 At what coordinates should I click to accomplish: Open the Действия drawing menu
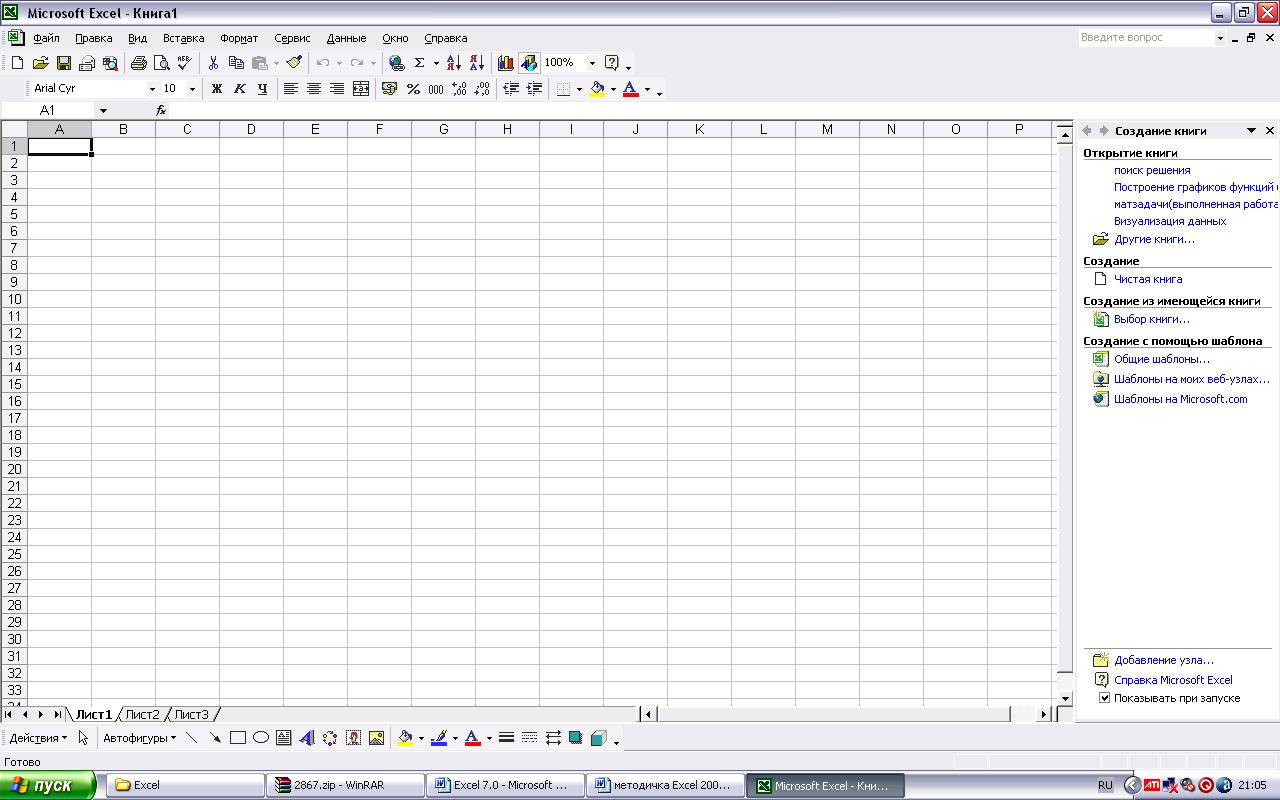(x=38, y=738)
